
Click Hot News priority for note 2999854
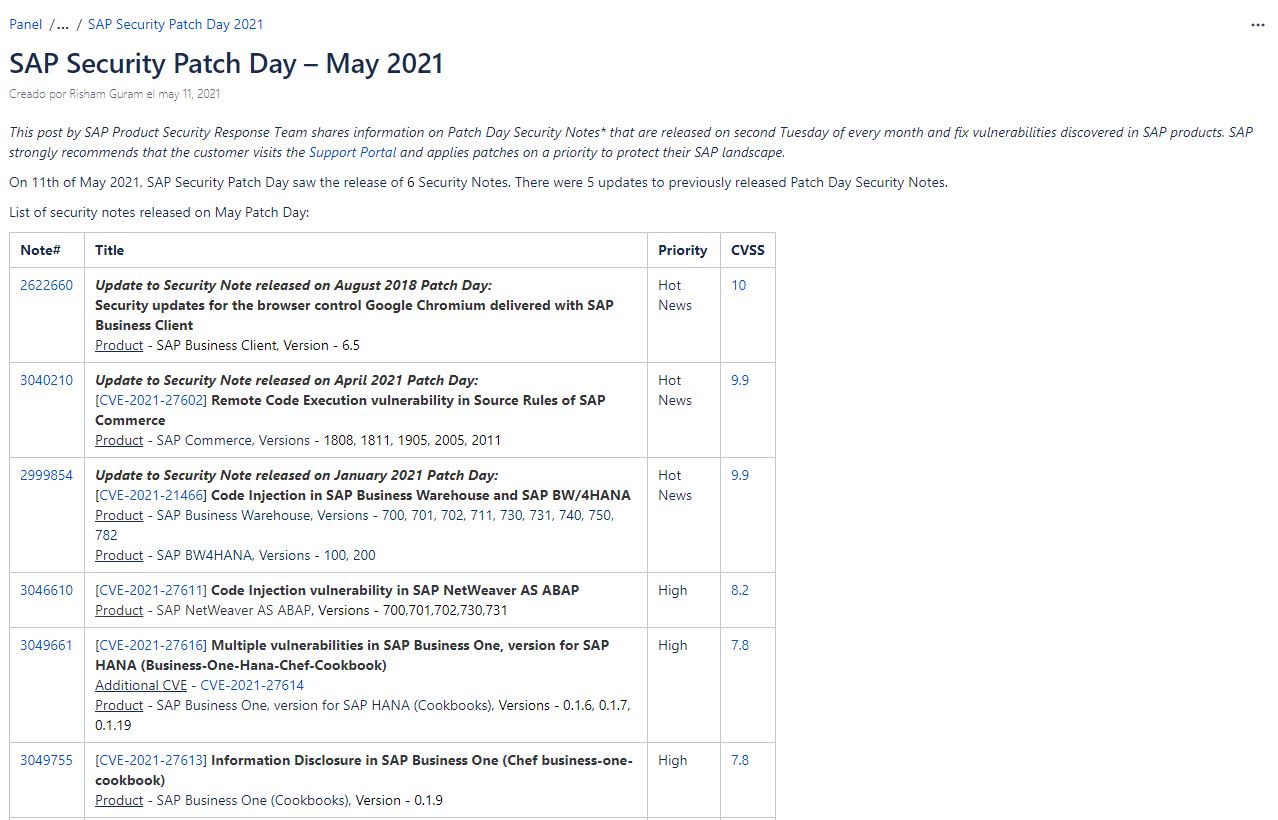[675, 485]
